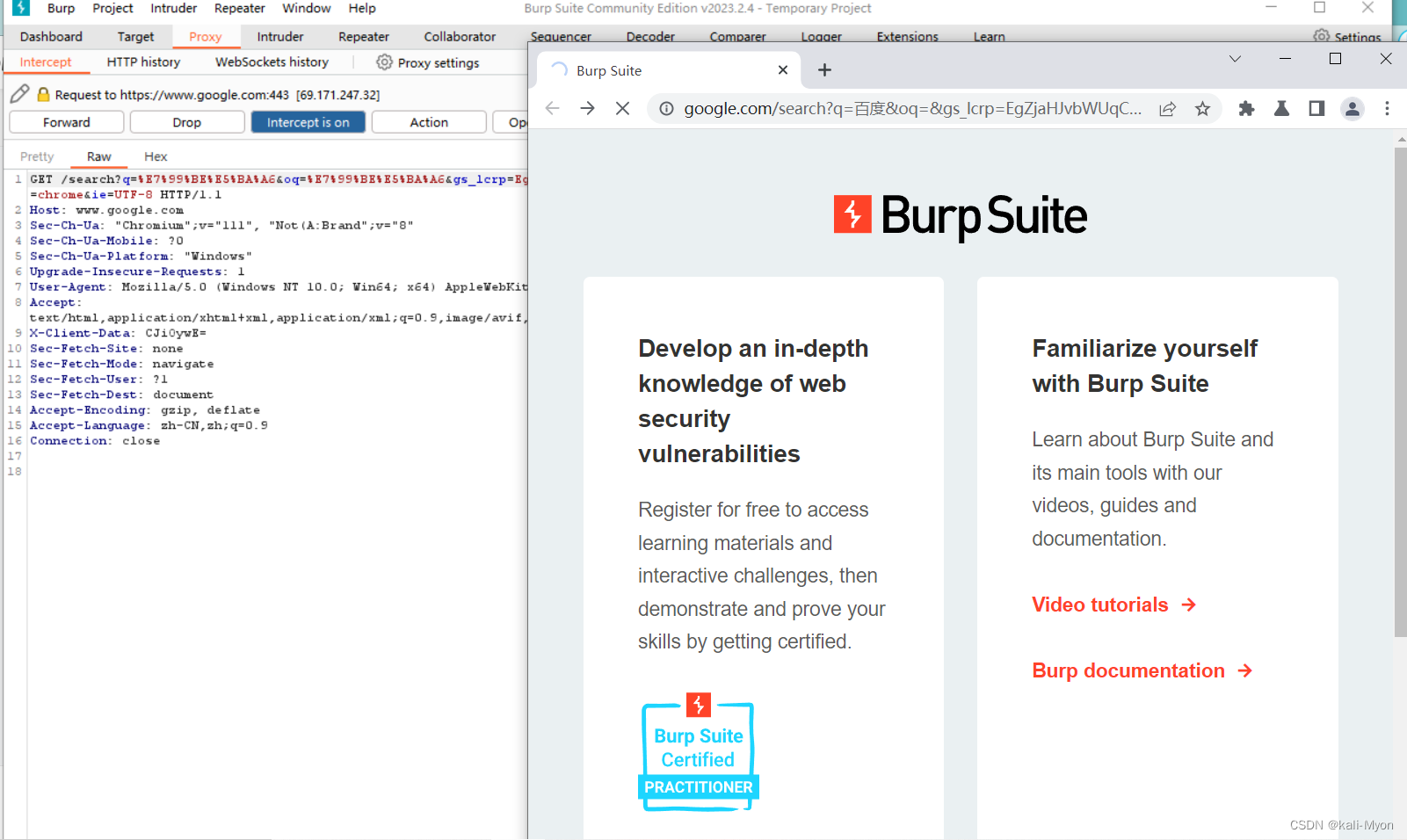Open the Comparer tab
The image size is (1407, 840).
737,37
